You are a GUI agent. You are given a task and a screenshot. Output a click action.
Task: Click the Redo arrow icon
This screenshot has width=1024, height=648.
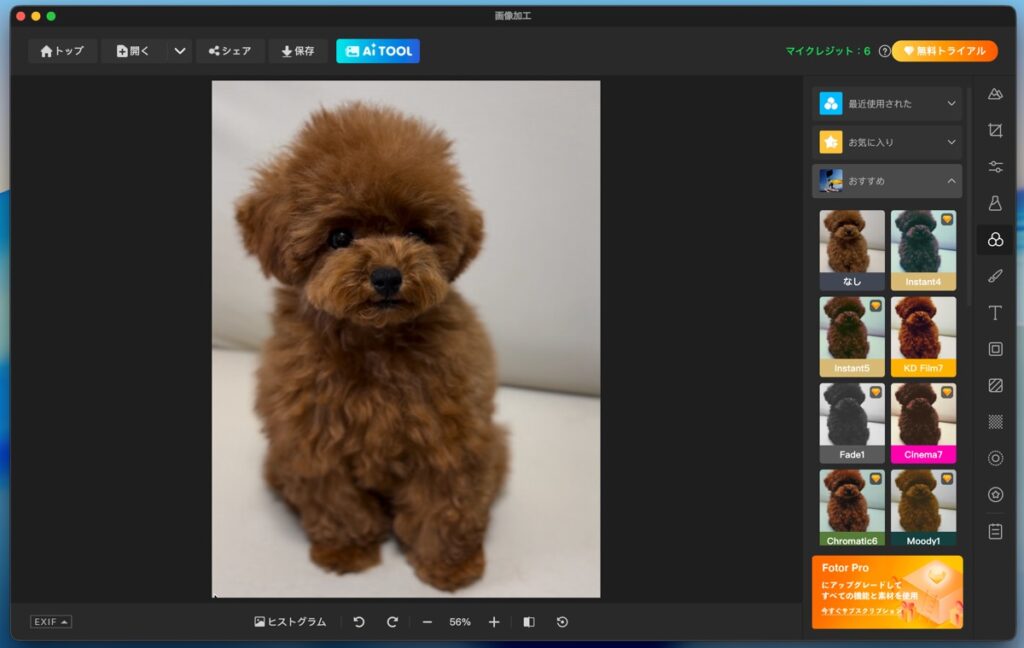(392, 622)
